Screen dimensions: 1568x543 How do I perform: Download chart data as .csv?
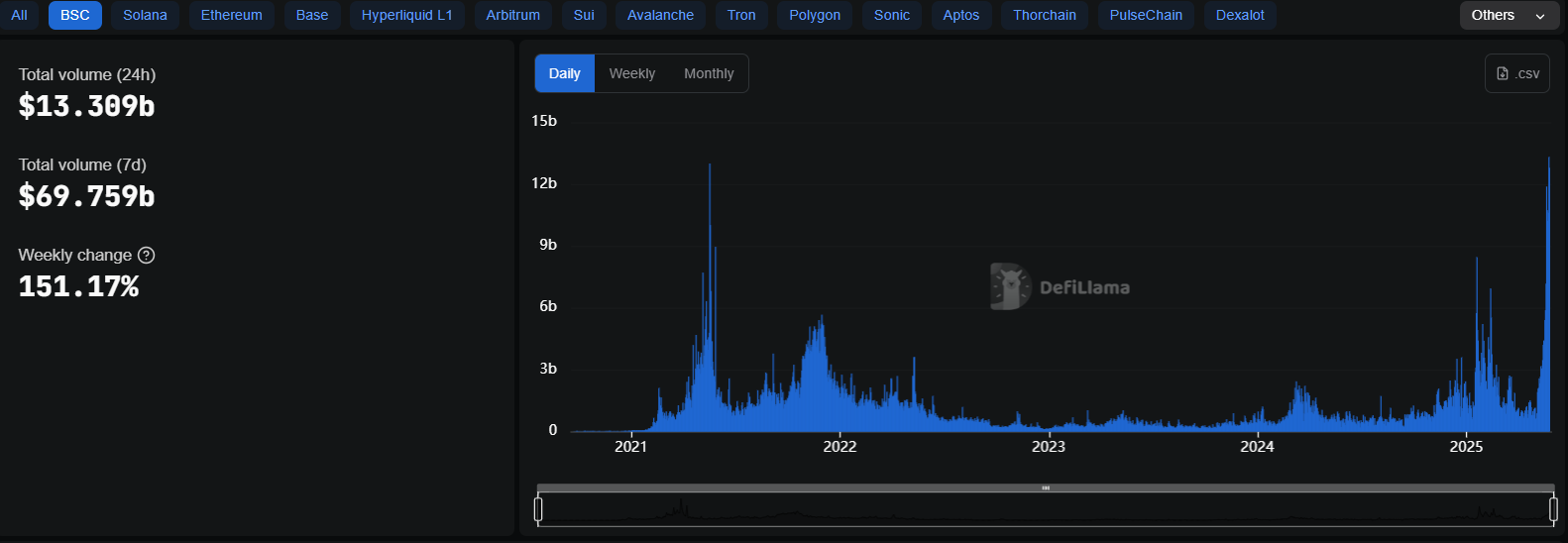[1517, 73]
